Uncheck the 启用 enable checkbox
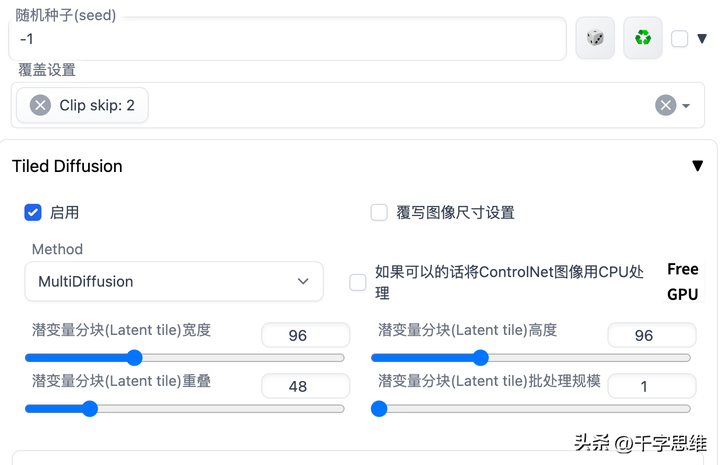Screen dimensions: 720x465 [x=33, y=213]
